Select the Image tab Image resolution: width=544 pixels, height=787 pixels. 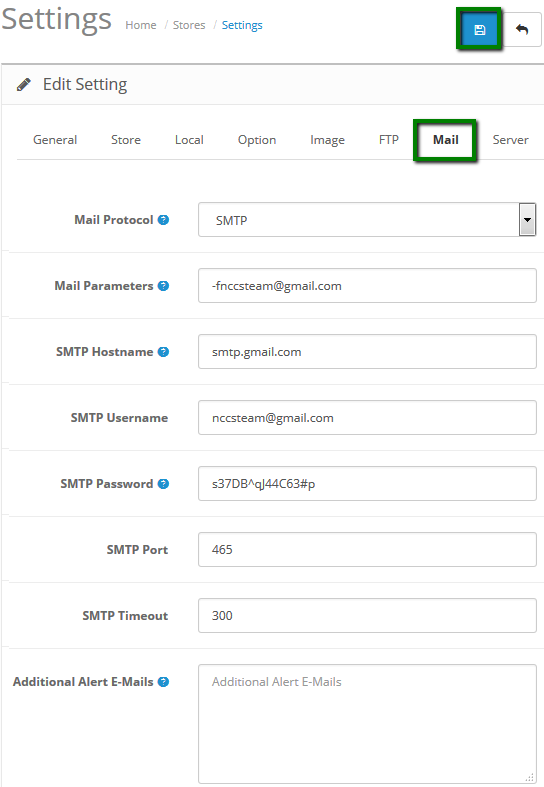click(x=327, y=140)
